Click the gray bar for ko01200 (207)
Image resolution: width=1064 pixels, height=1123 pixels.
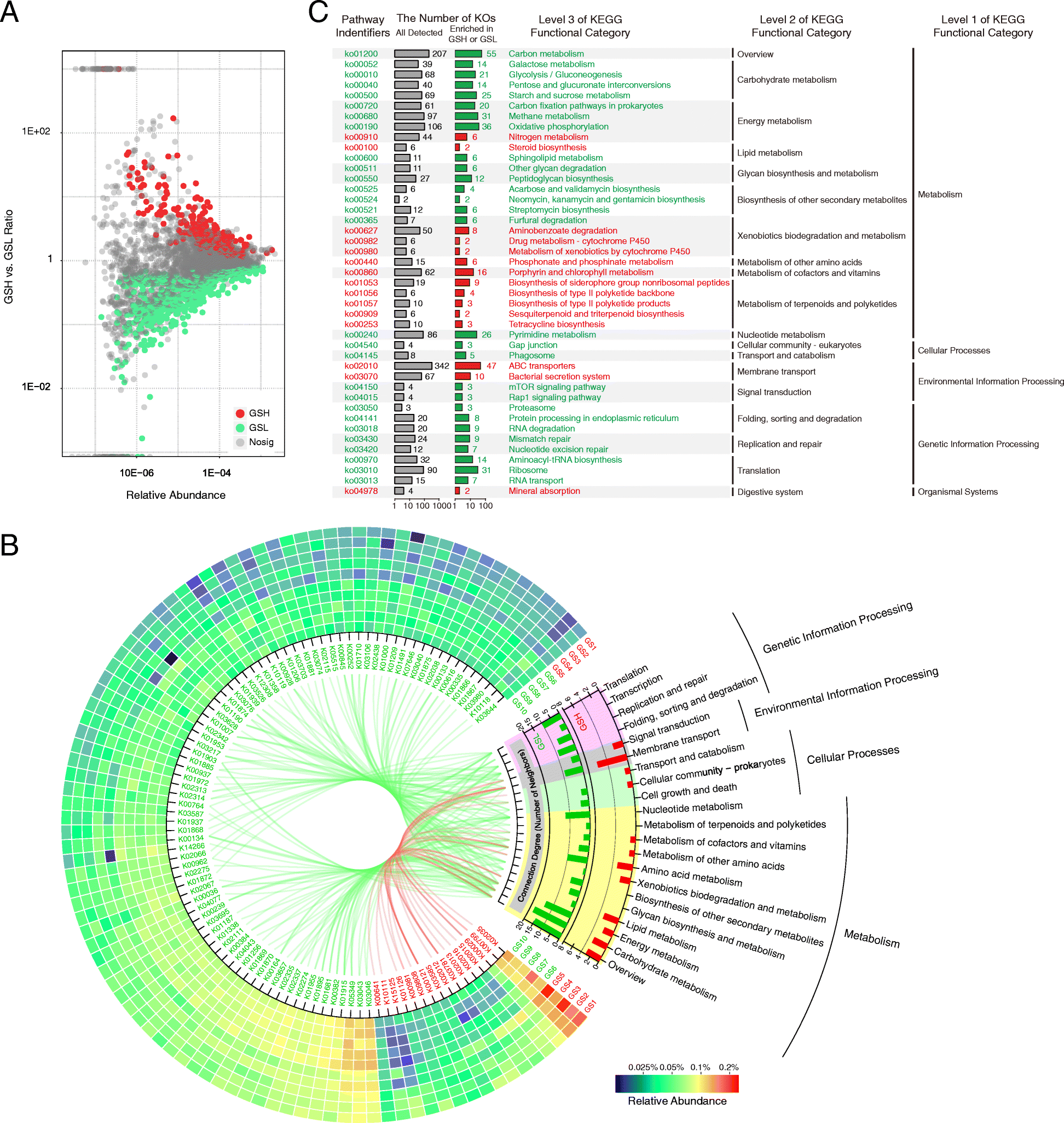pyautogui.click(x=412, y=54)
